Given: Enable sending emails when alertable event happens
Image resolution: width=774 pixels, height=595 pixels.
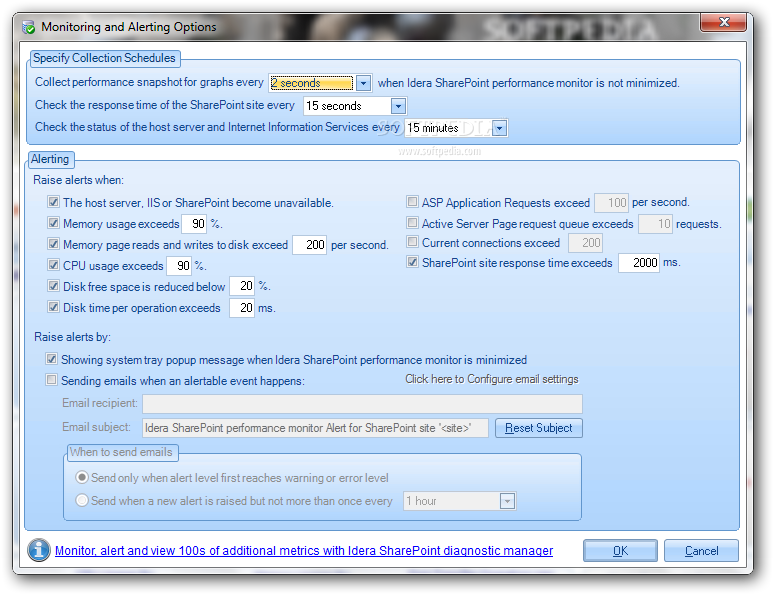Looking at the screenshot, I should coord(51,380).
